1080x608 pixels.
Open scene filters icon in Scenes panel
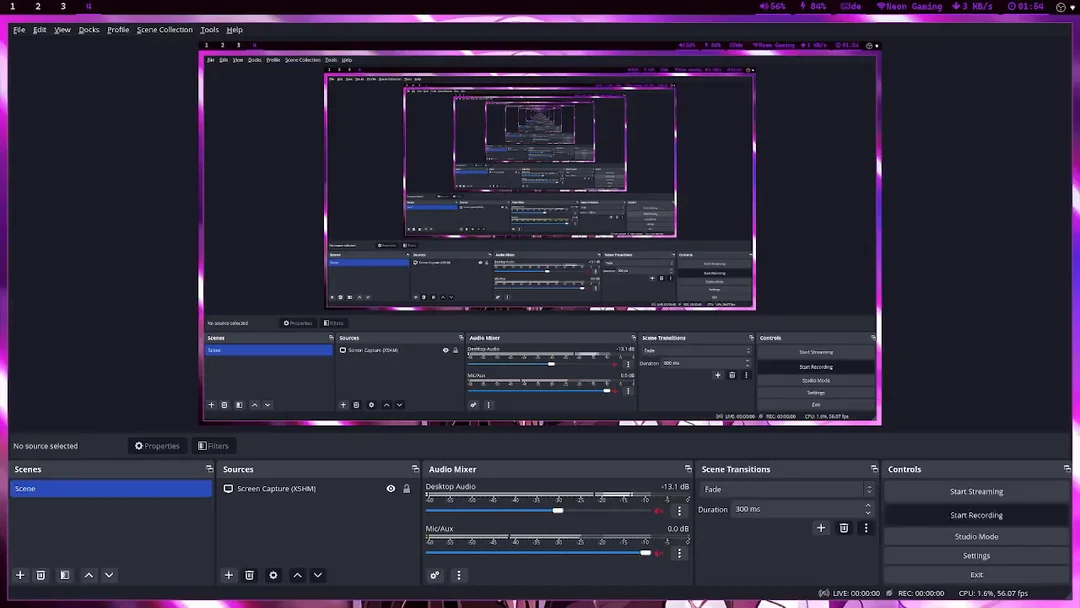pyautogui.click(x=65, y=575)
